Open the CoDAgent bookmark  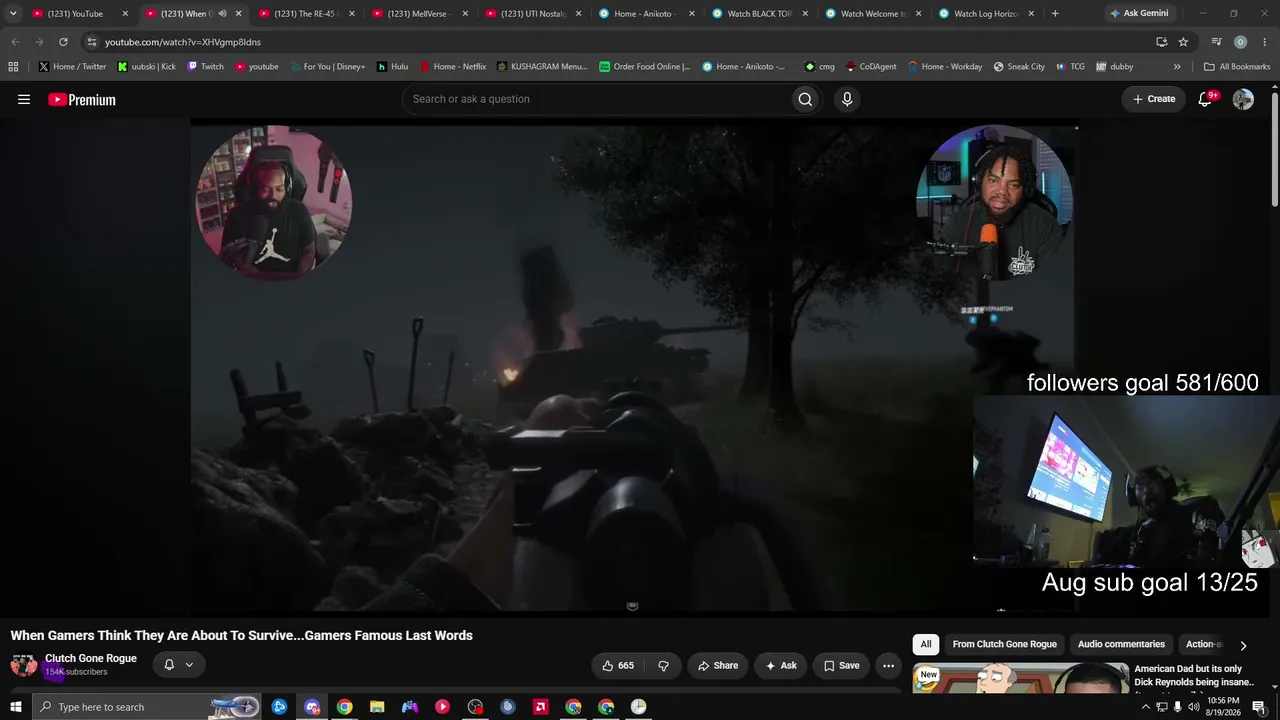pos(871,67)
